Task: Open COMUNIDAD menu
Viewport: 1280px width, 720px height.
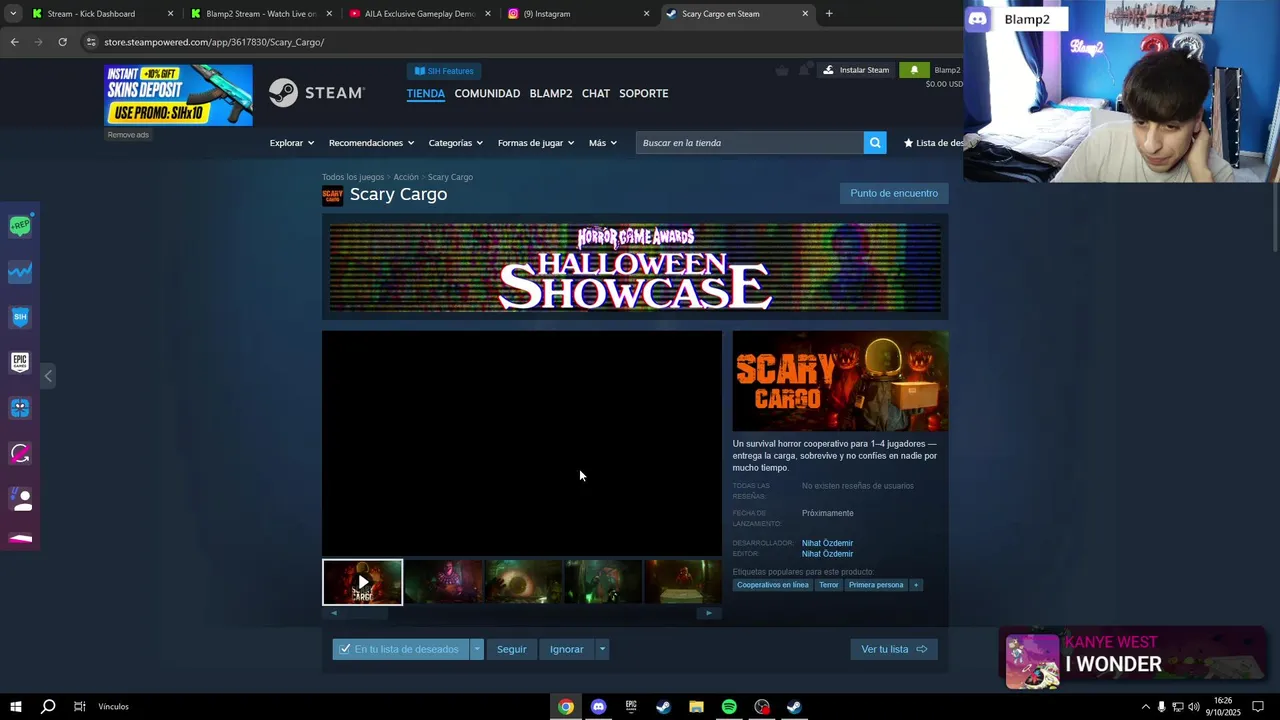Action: (487, 93)
